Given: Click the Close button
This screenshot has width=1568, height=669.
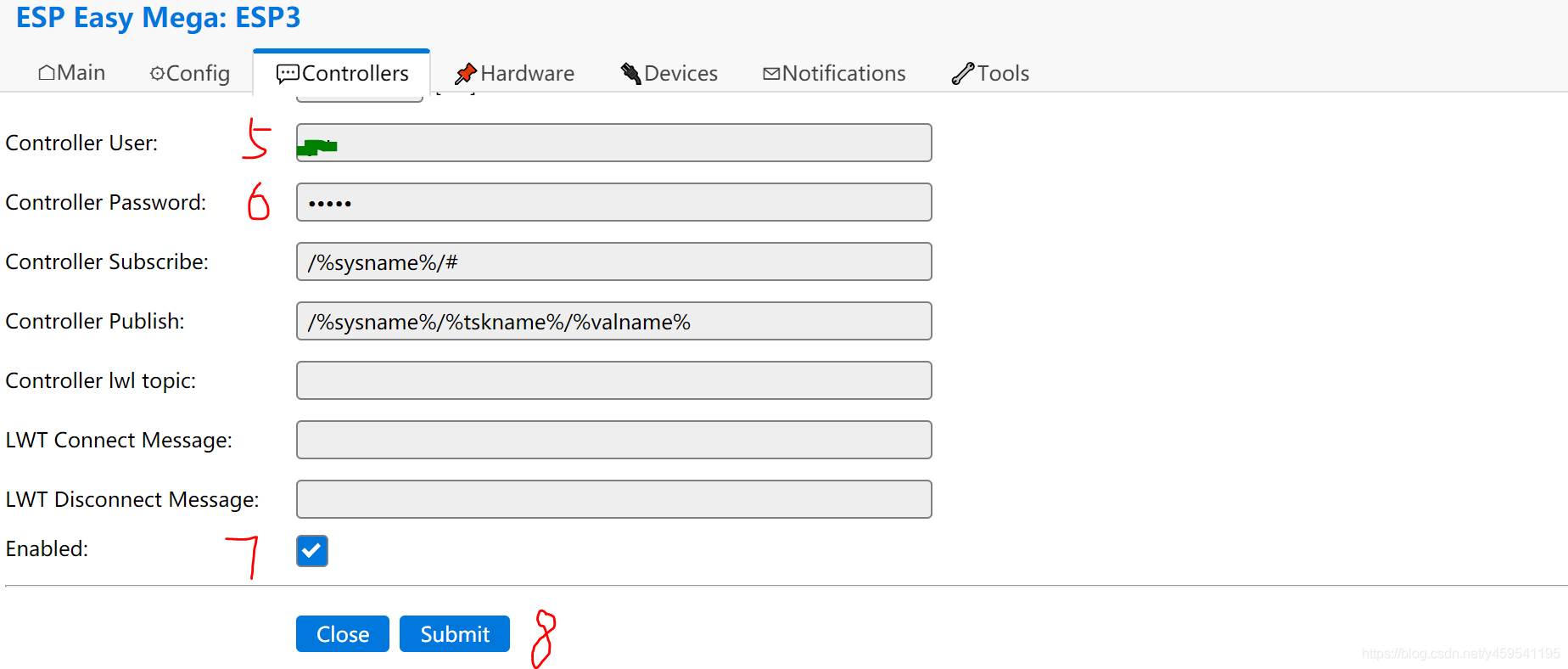Looking at the screenshot, I should click(x=343, y=634).
